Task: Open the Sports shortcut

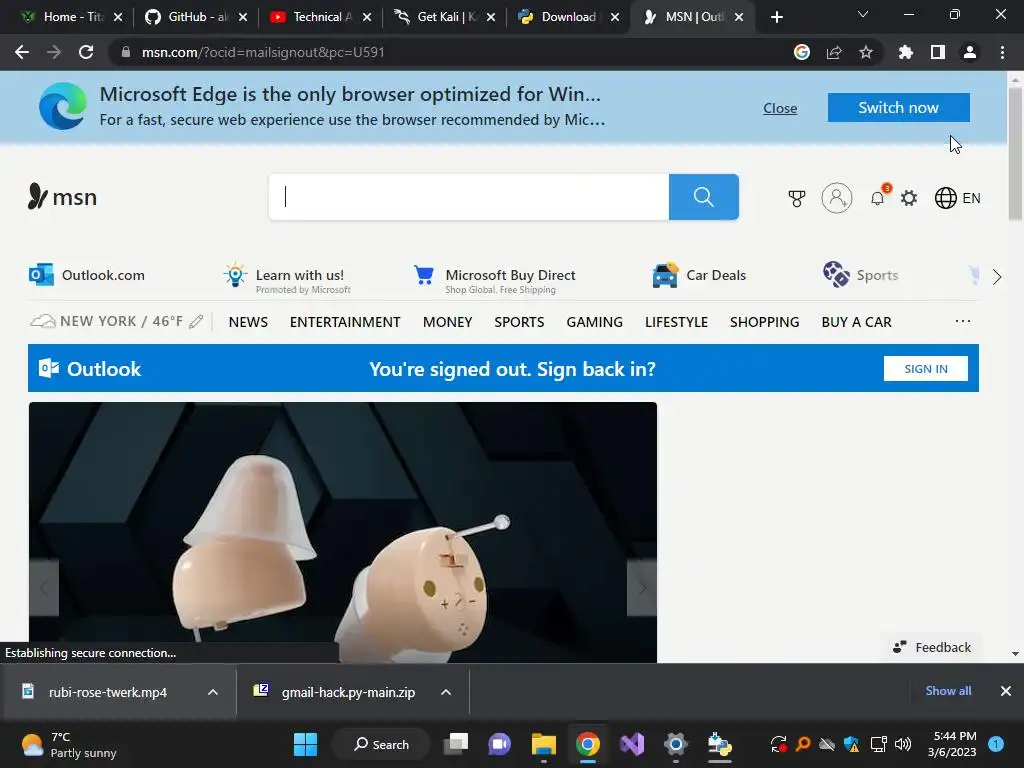Action: coord(861,275)
